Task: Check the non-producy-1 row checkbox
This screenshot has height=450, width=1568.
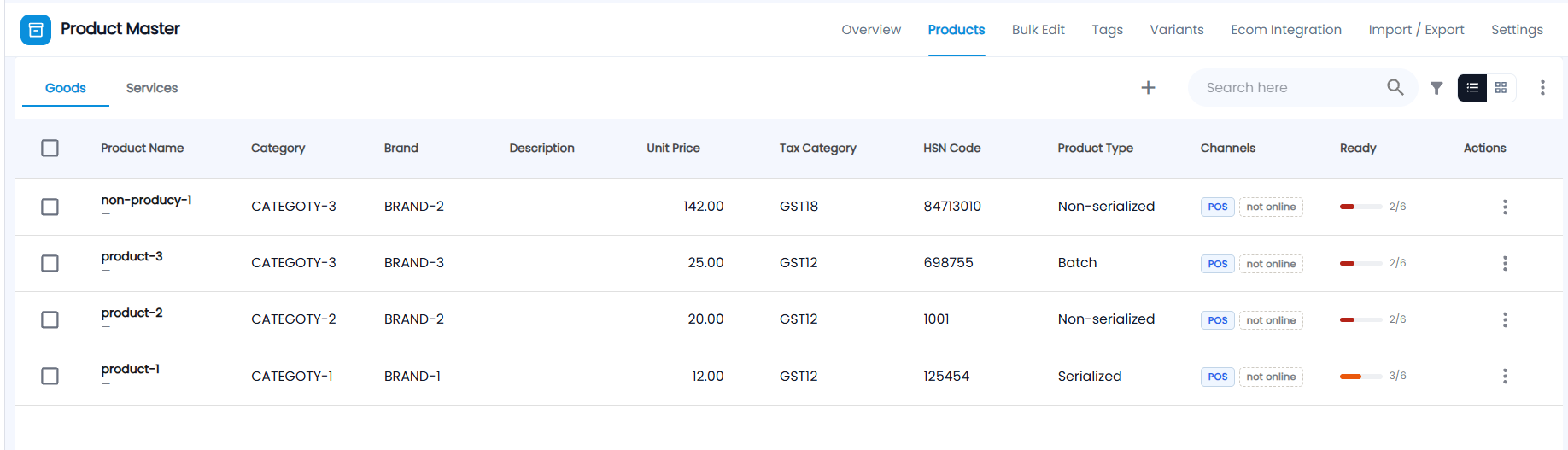Action: (50, 207)
